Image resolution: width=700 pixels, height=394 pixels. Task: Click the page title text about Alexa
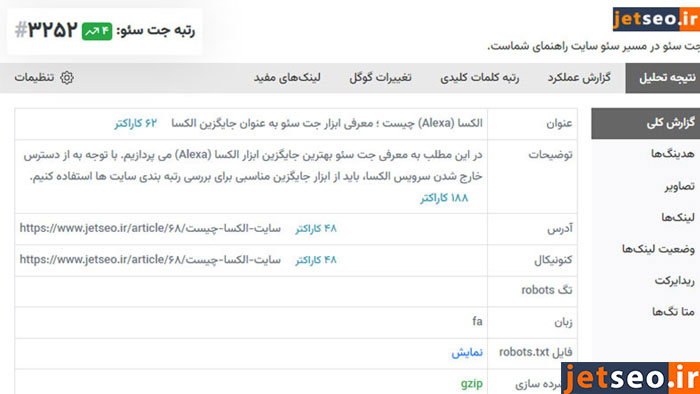click(327, 123)
